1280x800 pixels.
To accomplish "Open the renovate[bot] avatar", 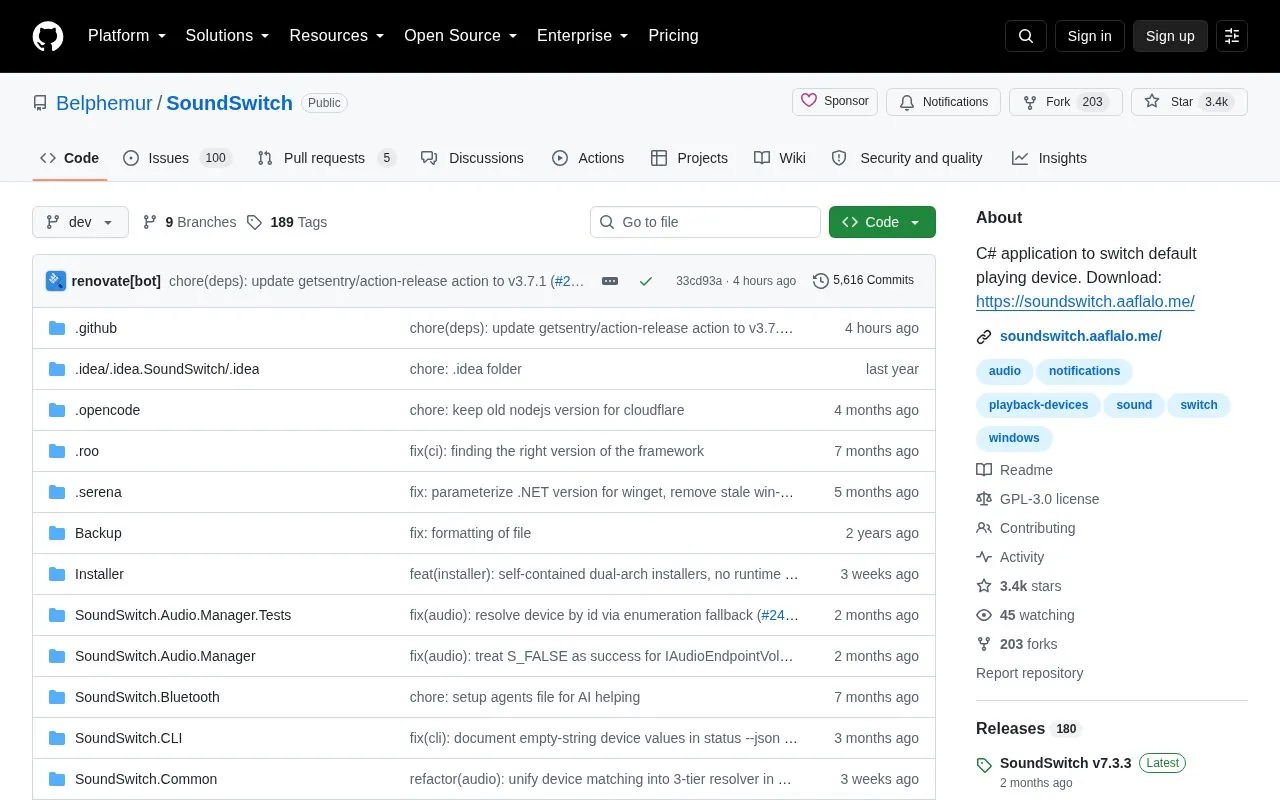I will (x=56, y=281).
